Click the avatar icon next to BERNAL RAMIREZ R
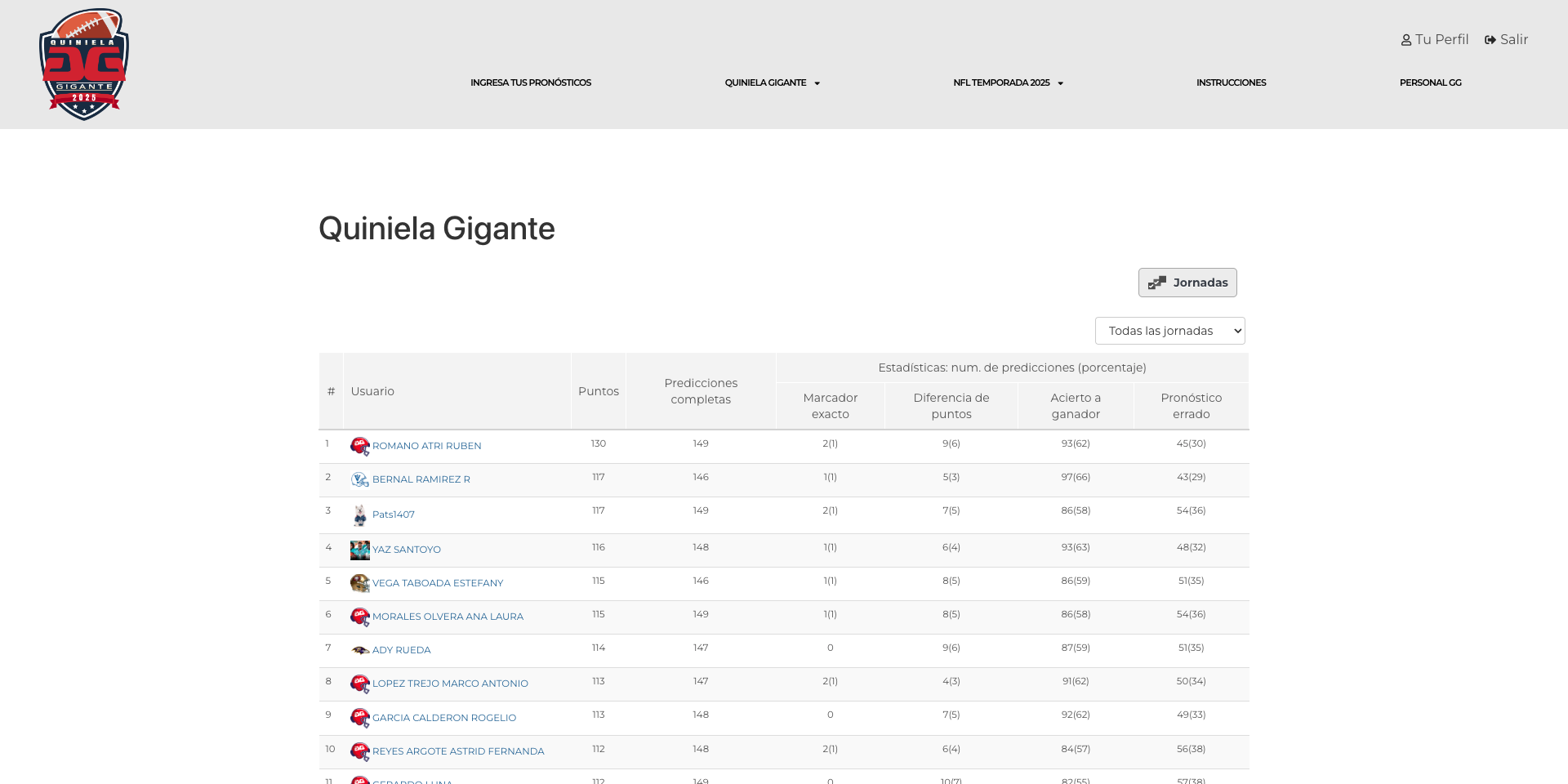Screen dimensions: 1568x784 pos(359,479)
